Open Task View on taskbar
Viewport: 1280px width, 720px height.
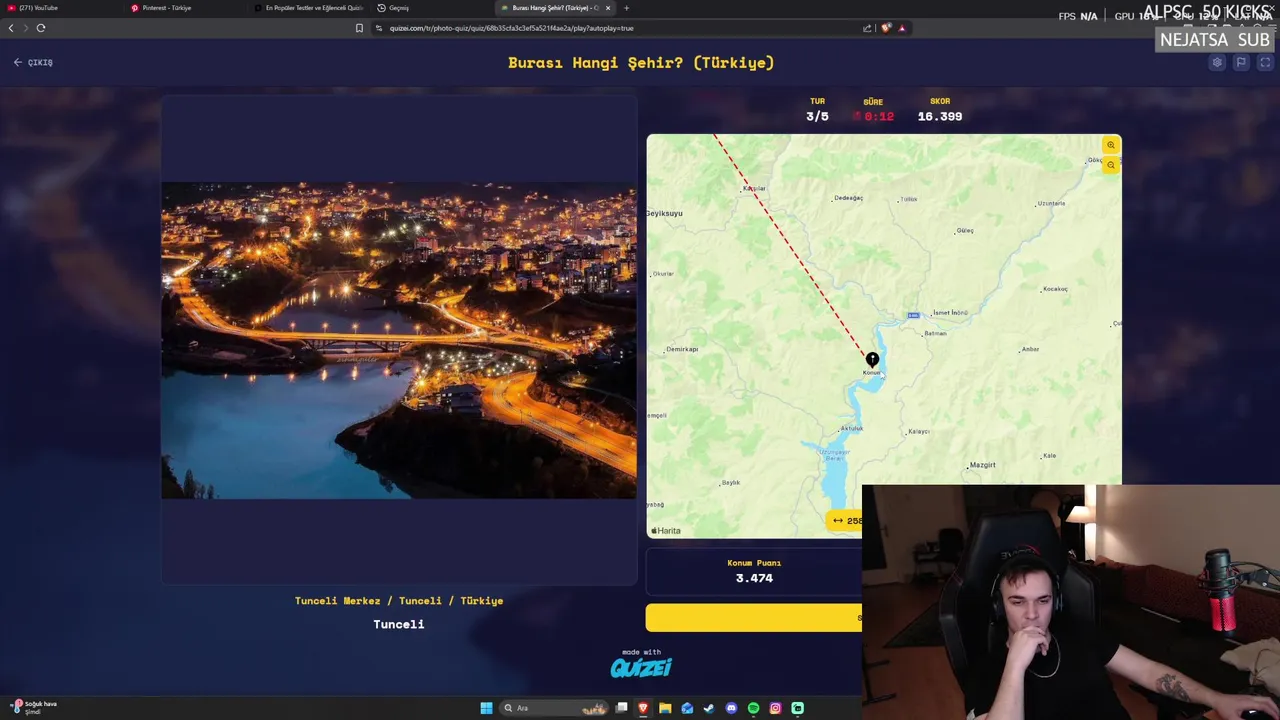(621, 708)
